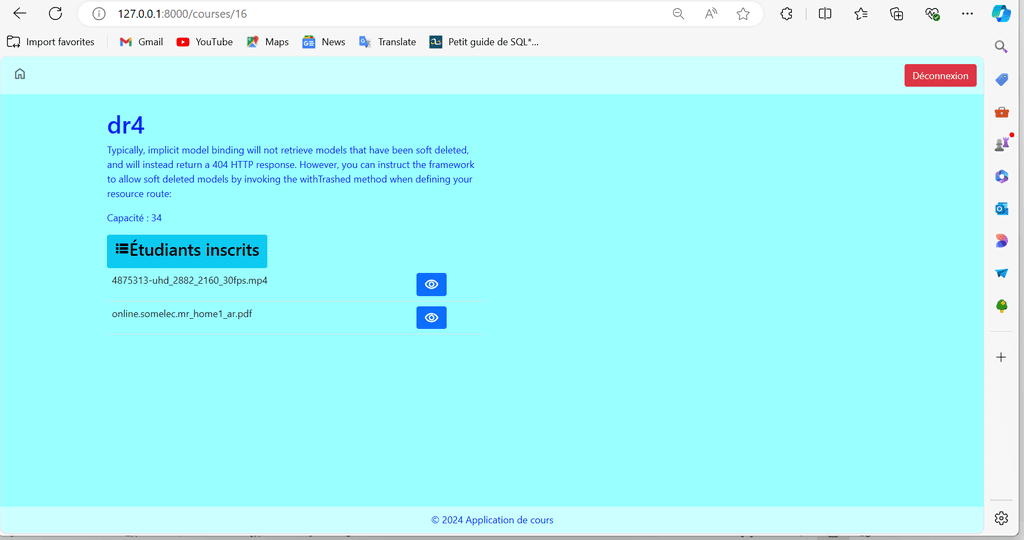Open sidebar Microsoft 365 icon
1024x540 pixels.
point(1002,176)
